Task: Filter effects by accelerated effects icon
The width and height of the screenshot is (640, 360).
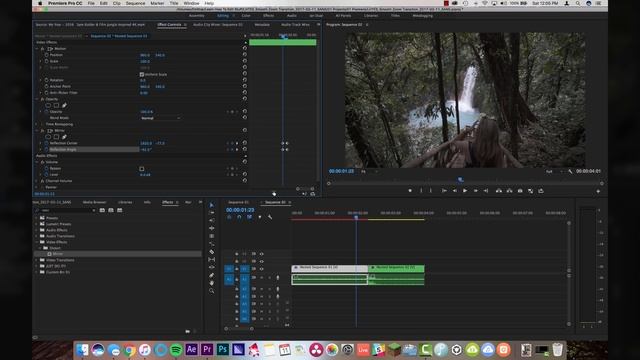Action: tap(102, 210)
